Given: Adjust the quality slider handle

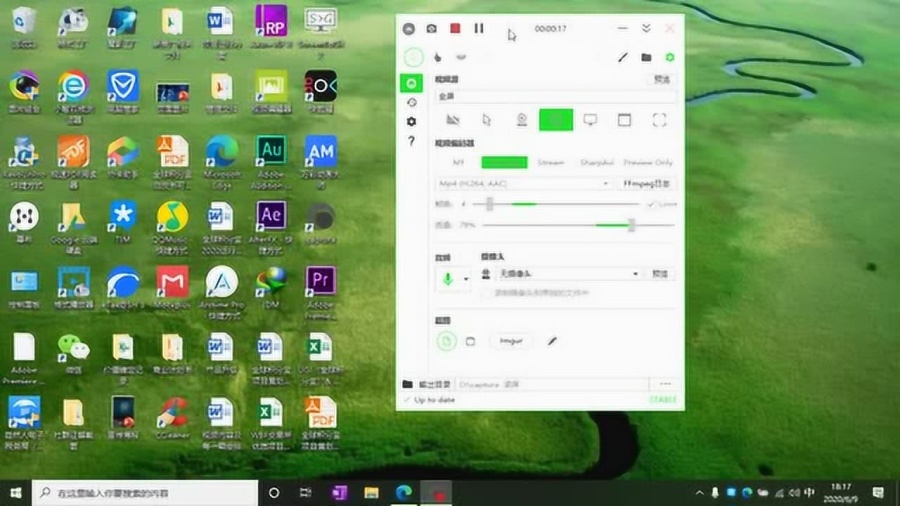Looking at the screenshot, I should [x=631, y=225].
